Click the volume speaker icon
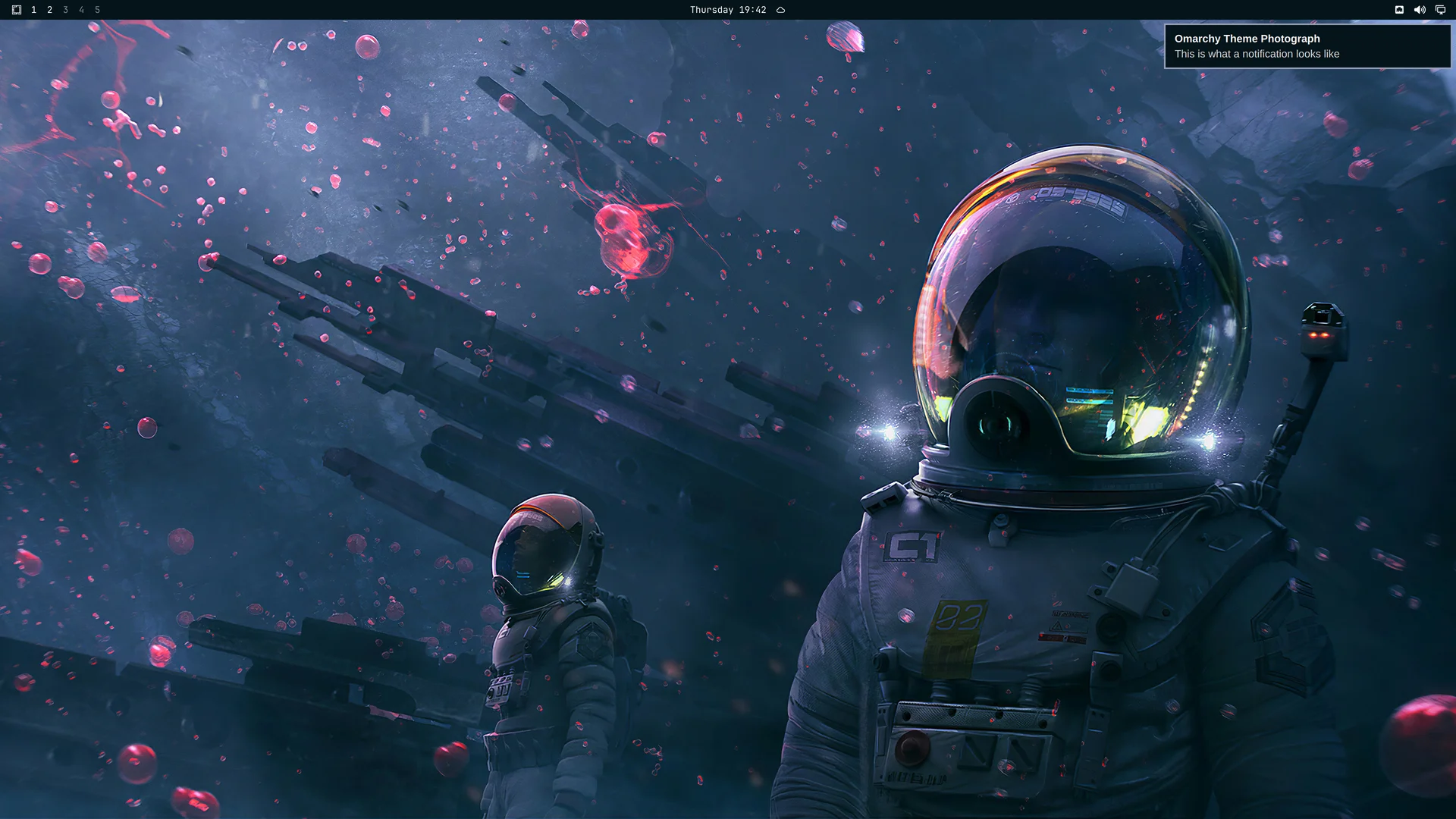Image resolution: width=1456 pixels, height=819 pixels. pos(1420,10)
